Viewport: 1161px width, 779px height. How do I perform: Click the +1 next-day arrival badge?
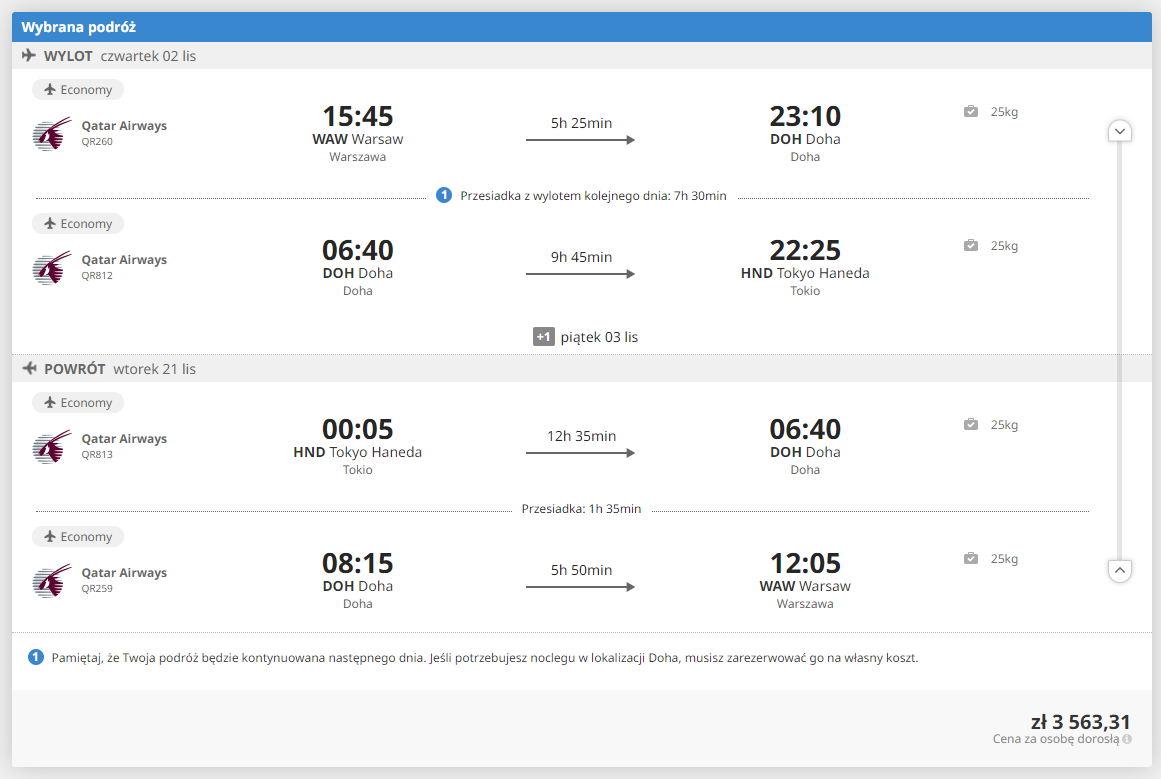(543, 337)
